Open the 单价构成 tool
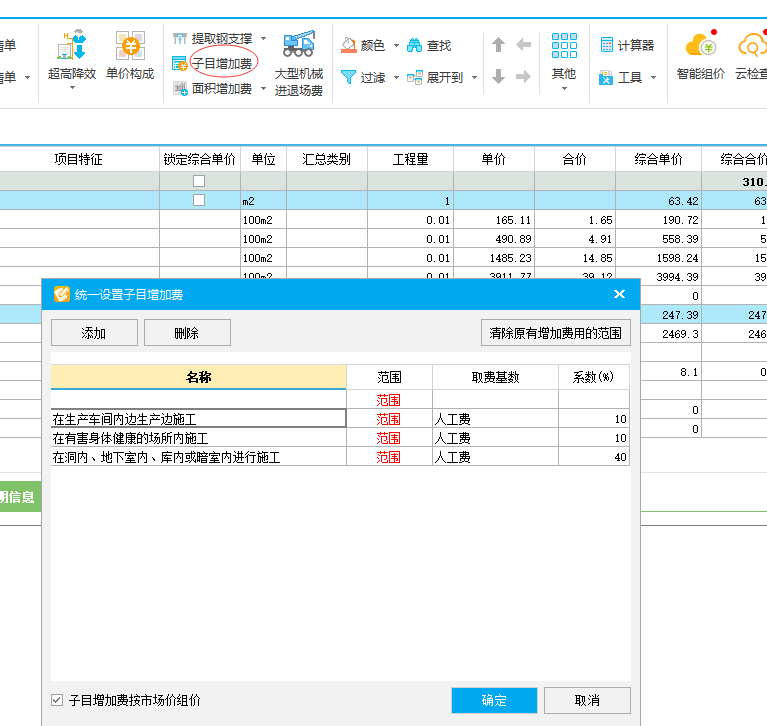Image resolution: width=767 pixels, height=726 pixels. 130,55
